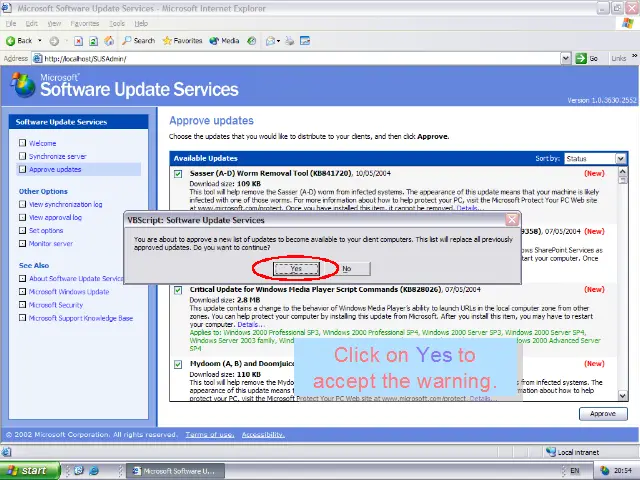Click the Refresh page icon

point(93,41)
